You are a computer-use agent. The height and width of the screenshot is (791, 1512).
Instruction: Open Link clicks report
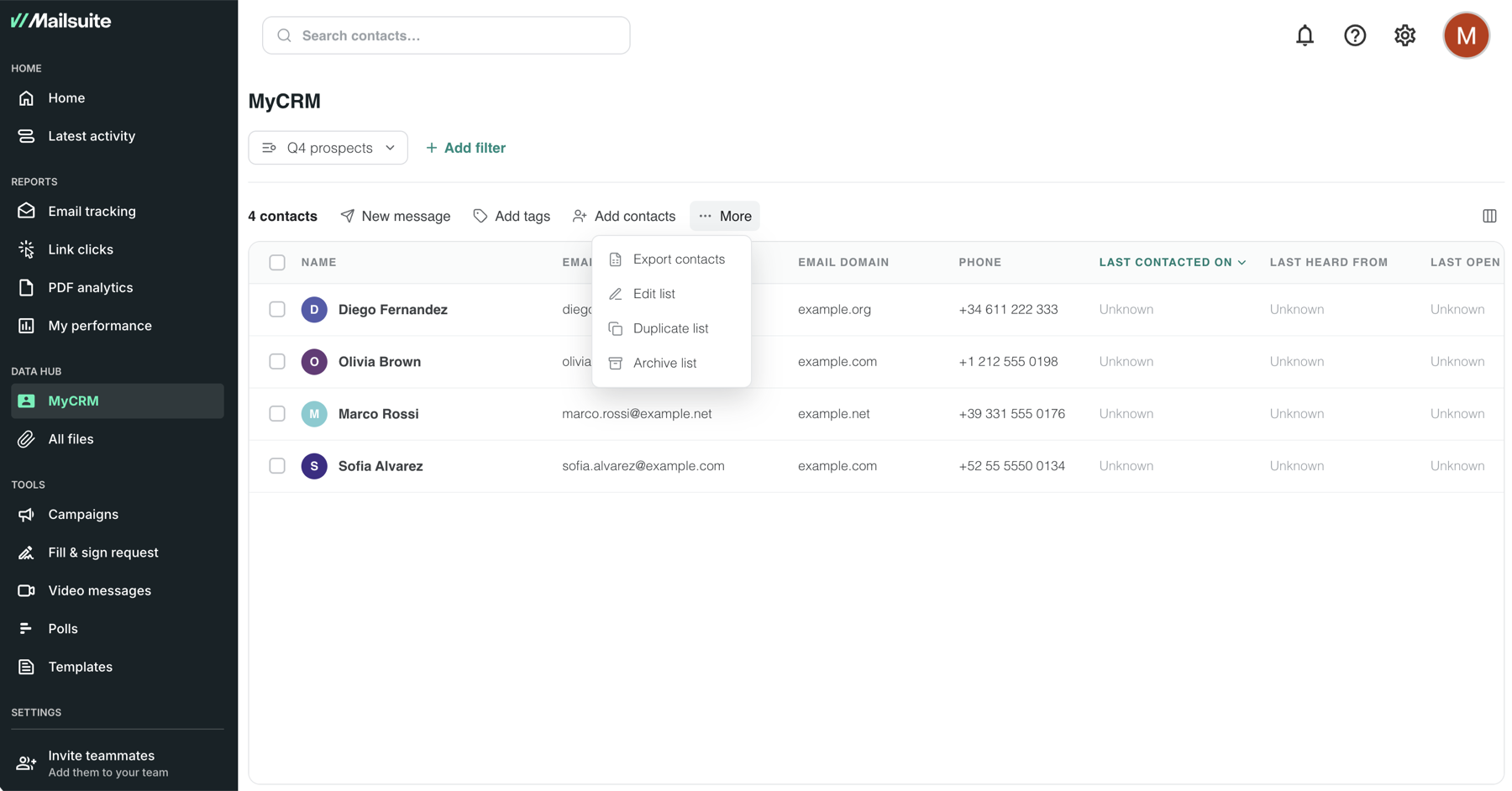click(118, 249)
